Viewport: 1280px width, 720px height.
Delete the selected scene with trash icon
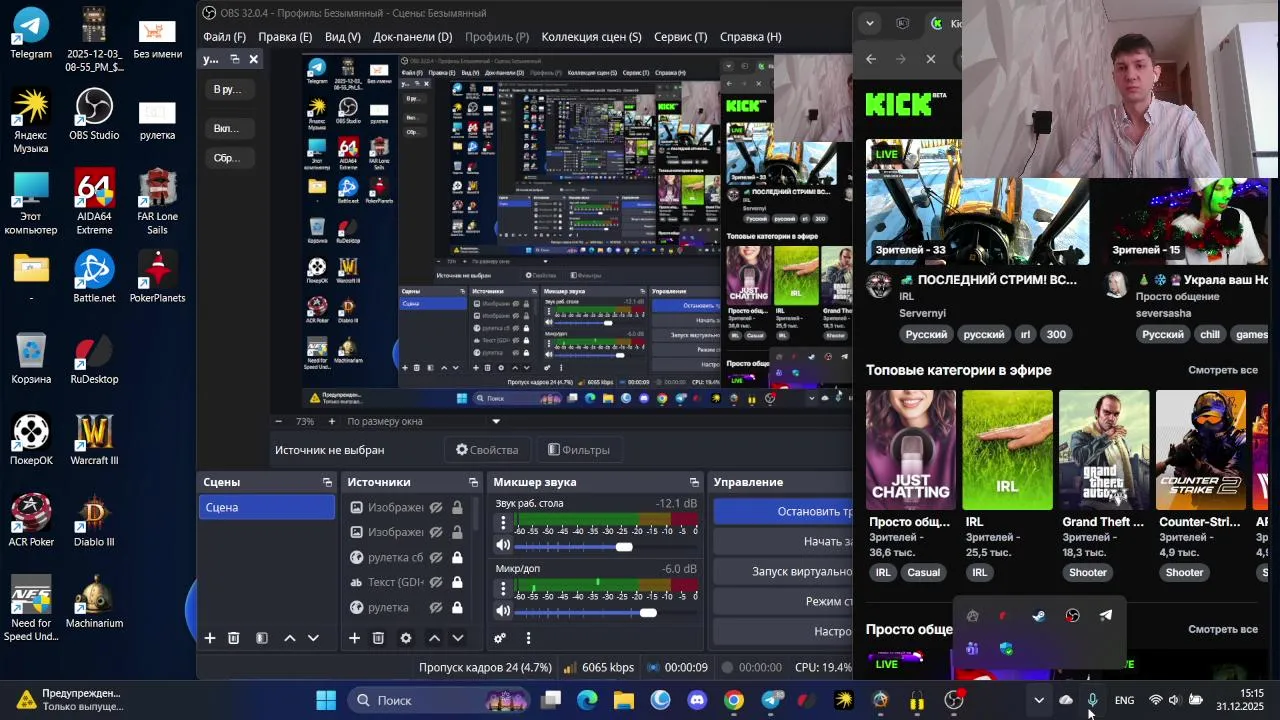(x=234, y=638)
